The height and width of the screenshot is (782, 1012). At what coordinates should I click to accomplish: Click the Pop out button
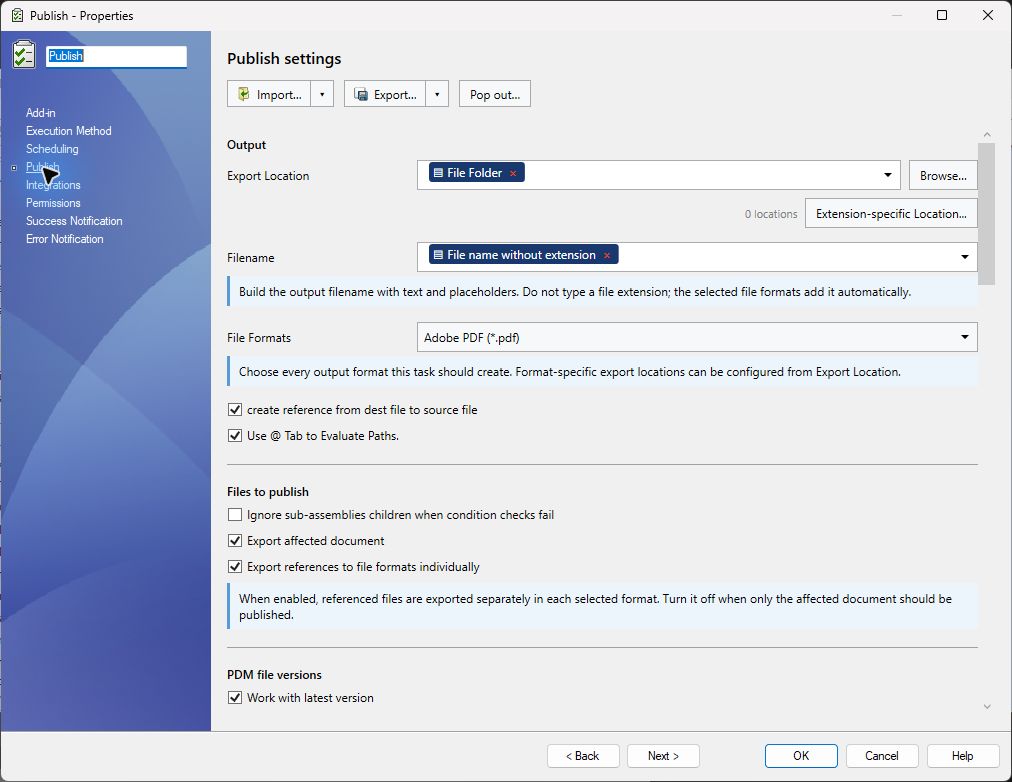tap(495, 94)
